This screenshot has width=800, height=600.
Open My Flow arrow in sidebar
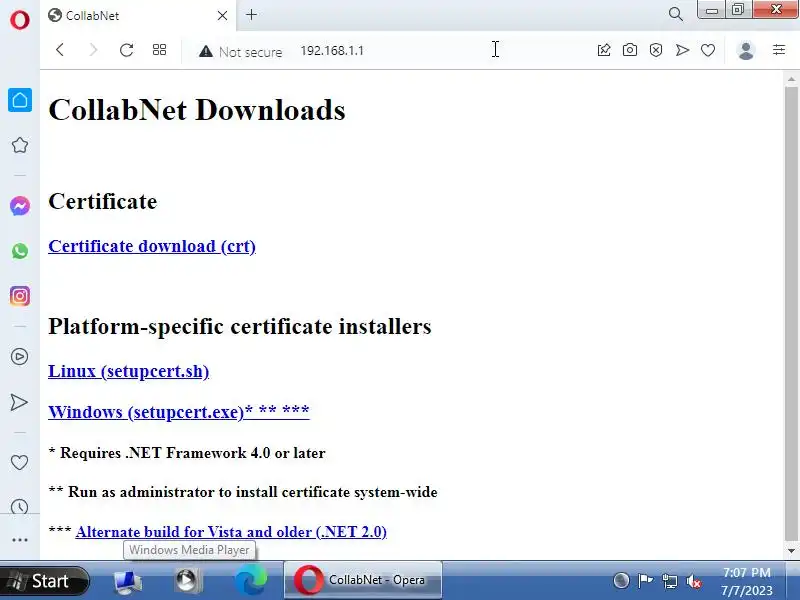[19, 402]
